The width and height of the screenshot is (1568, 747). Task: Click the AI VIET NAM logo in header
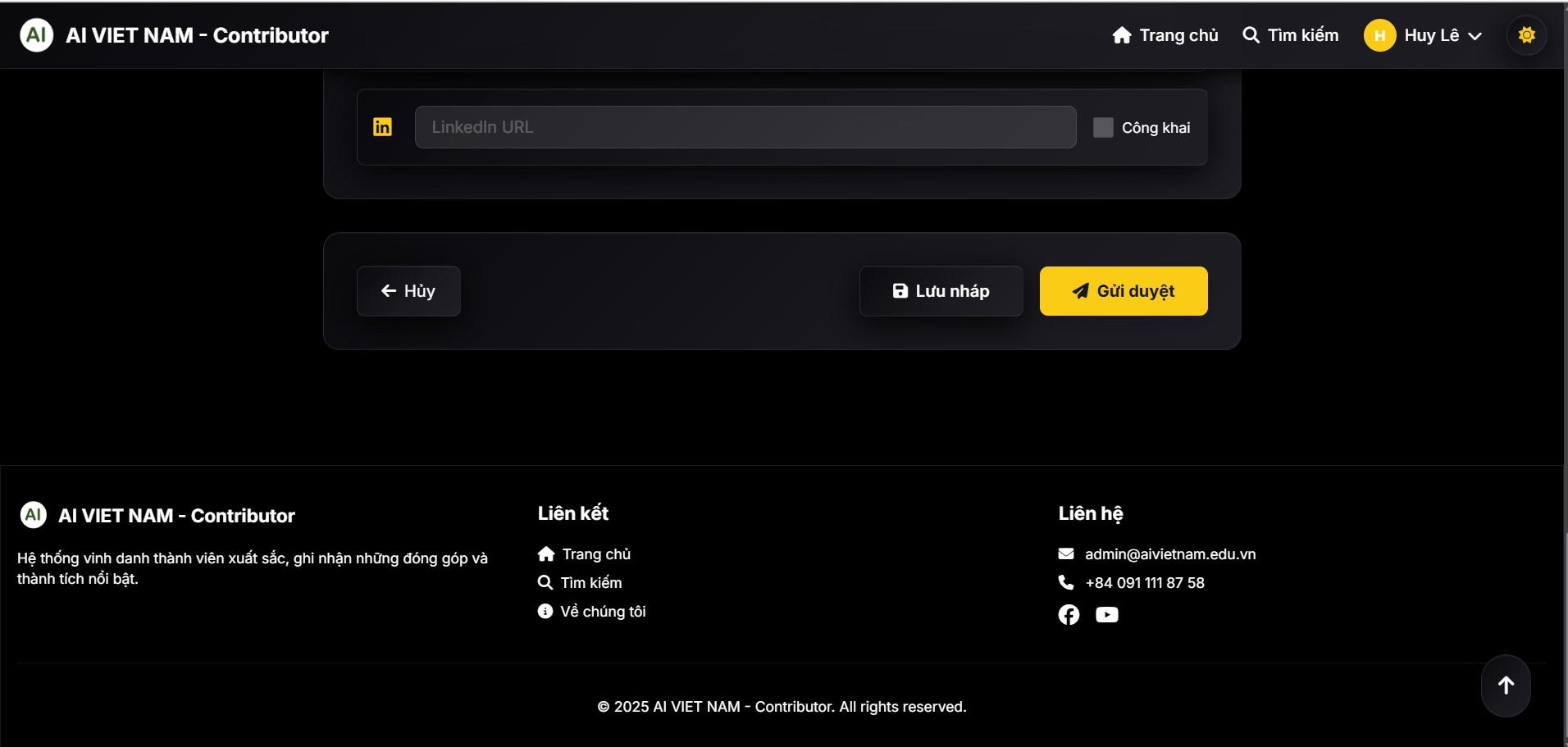click(37, 35)
